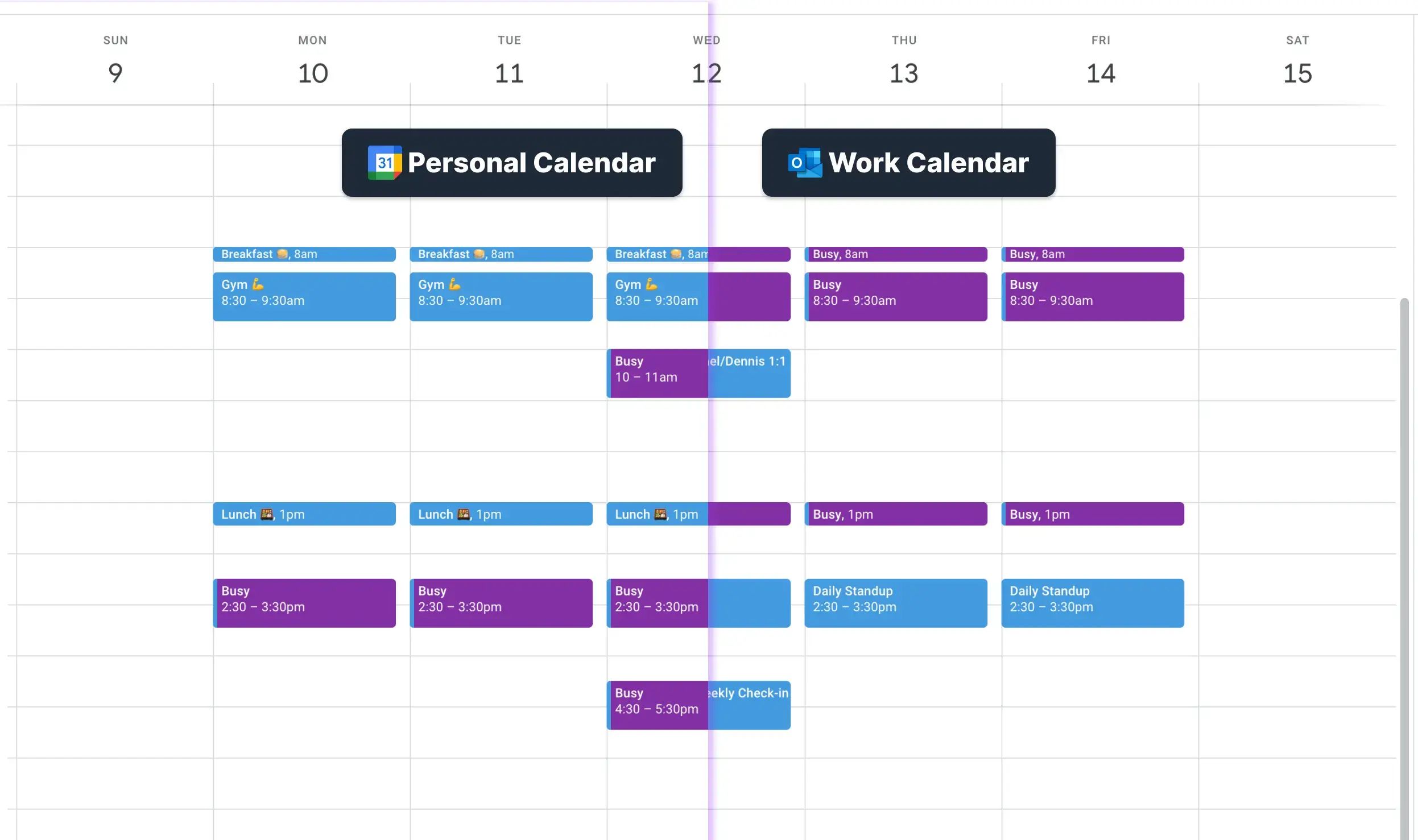Screen dimensions: 1418x840
Task: Click the Work Calendar label button
Action: [909, 162]
